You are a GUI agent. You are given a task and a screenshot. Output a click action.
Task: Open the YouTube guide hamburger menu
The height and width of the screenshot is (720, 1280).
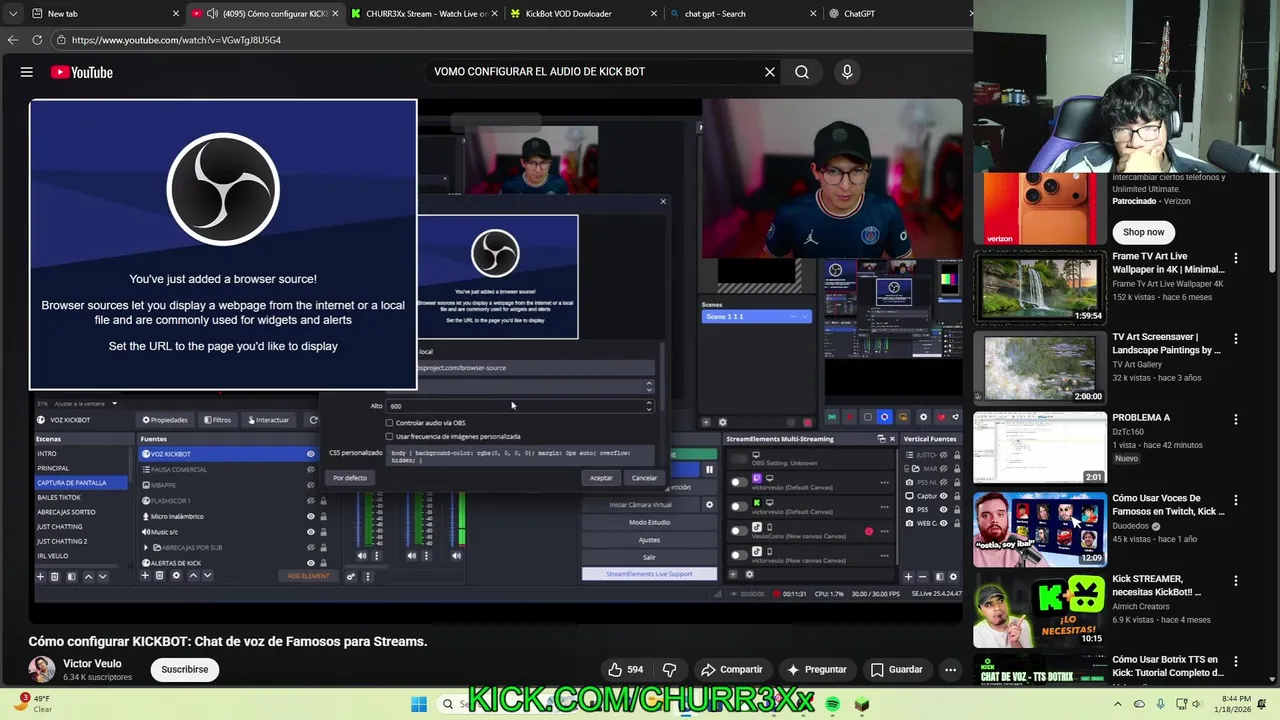tap(27, 72)
